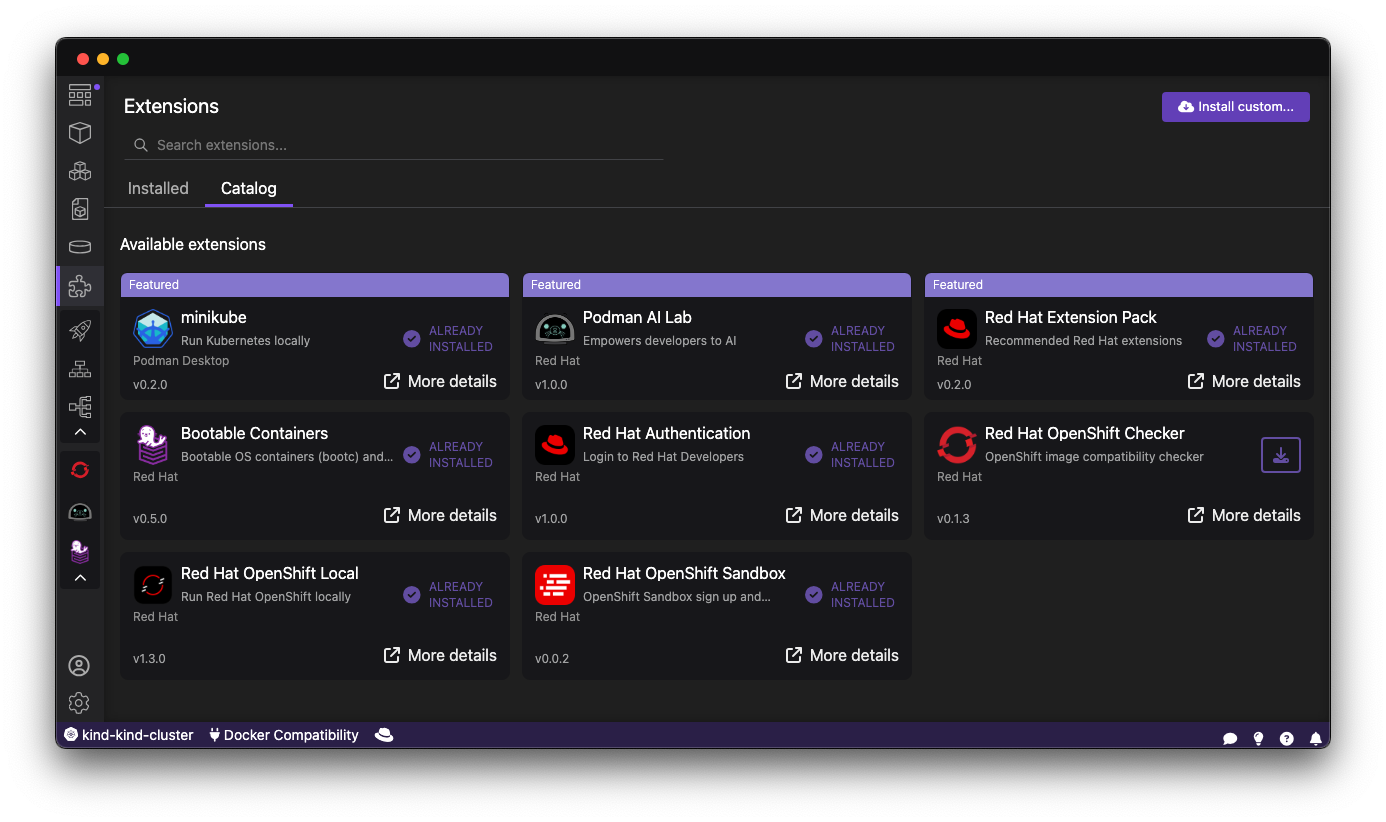Click the Red Hat OpenShift Checker logo

pos(957,445)
